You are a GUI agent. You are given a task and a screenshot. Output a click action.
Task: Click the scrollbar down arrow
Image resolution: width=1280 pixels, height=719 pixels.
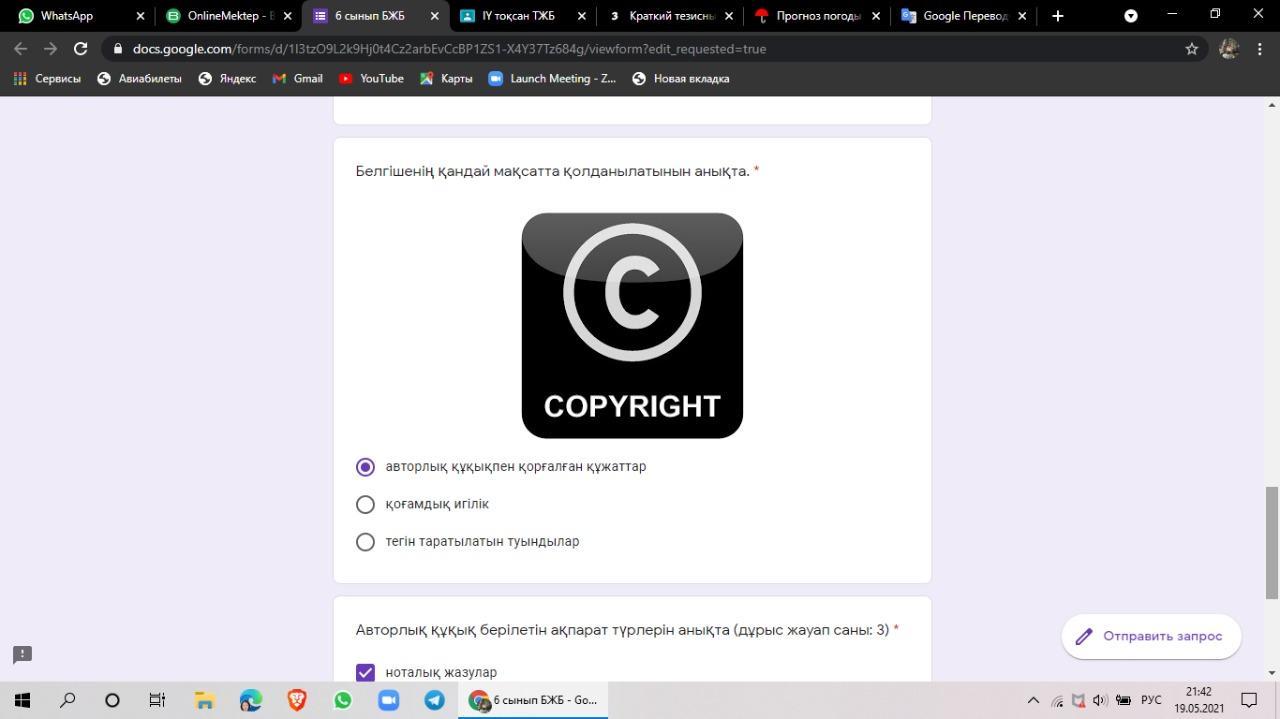1272,673
